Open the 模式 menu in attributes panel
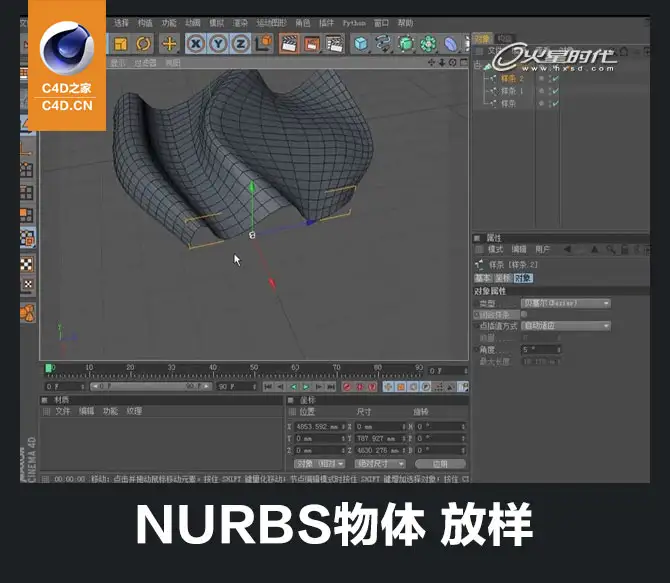The height and width of the screenshot is (583, 670). [x=496, y=249]
